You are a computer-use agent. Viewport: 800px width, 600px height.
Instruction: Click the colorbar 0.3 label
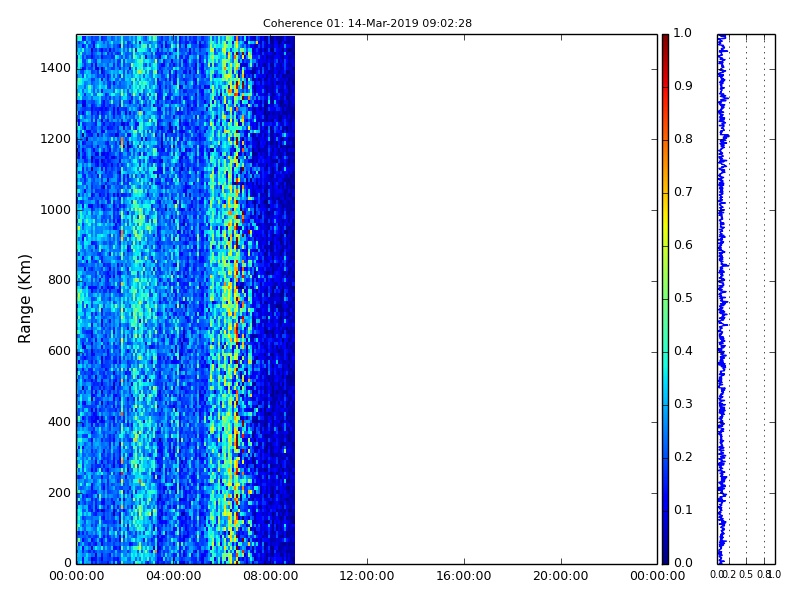point(683,404)
